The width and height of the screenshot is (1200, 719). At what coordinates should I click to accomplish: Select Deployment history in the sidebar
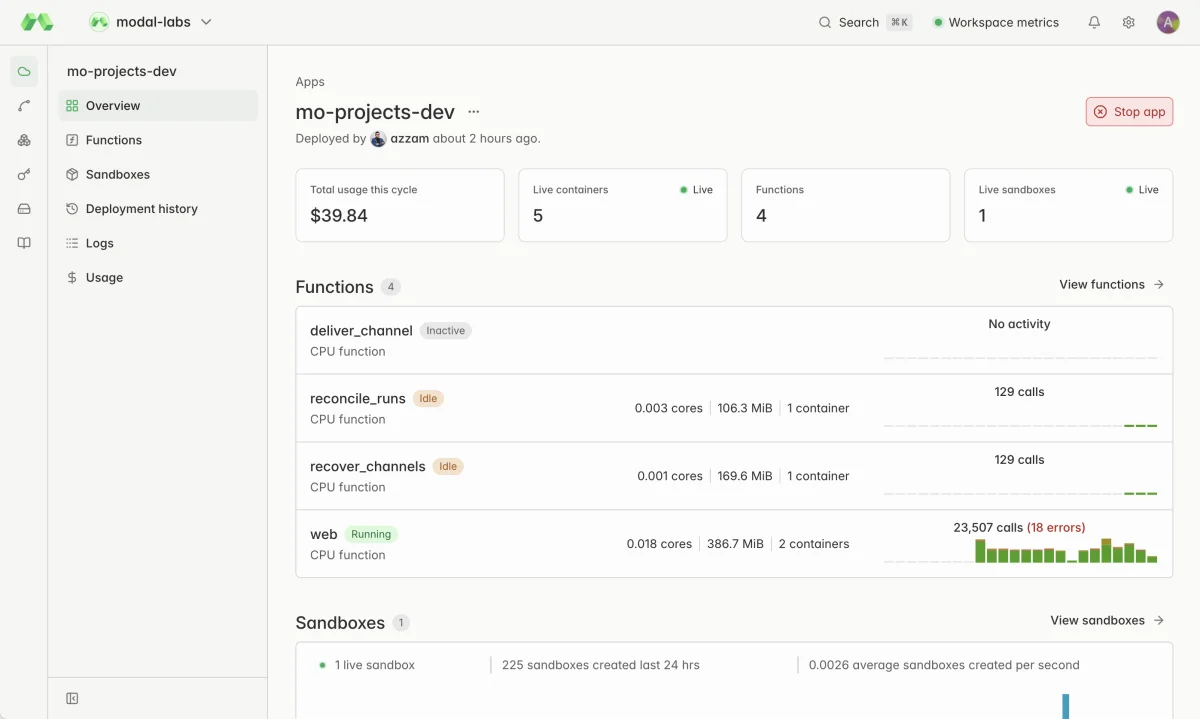tap(158, 209)
